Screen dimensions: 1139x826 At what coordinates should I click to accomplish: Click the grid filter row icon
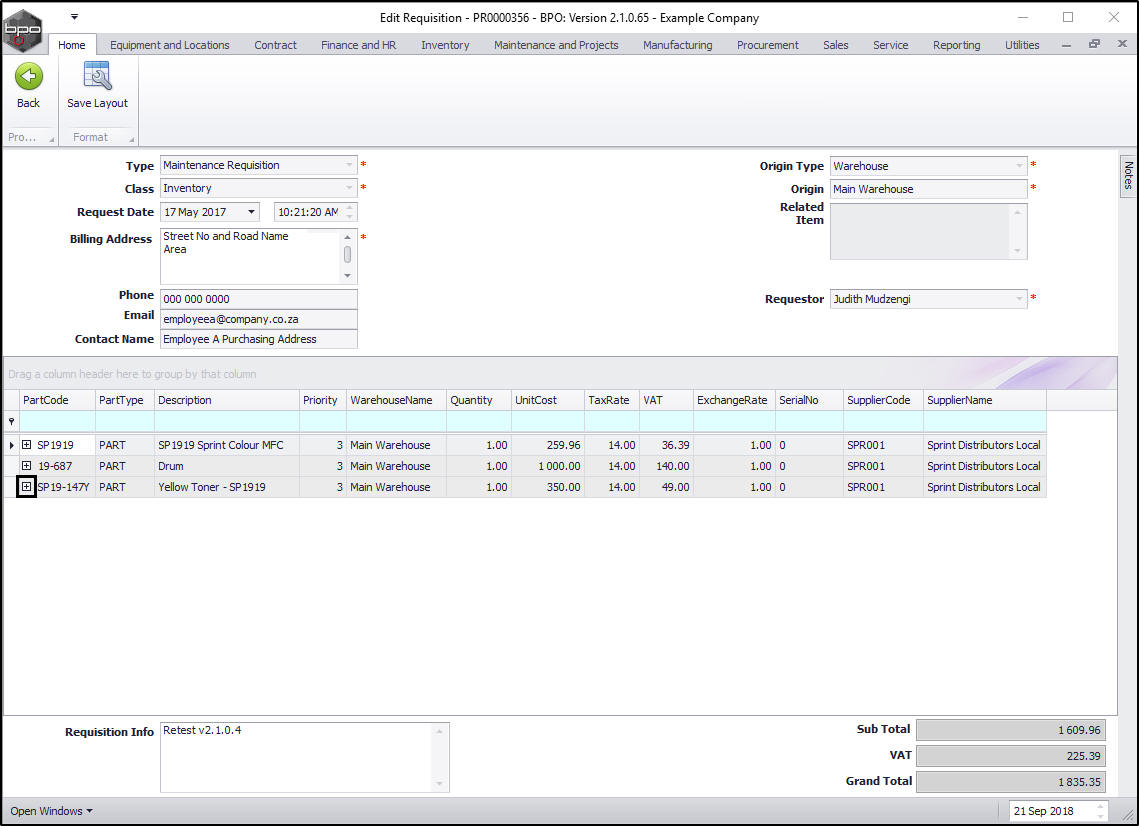pyautogui.click(x=11, y=421)
